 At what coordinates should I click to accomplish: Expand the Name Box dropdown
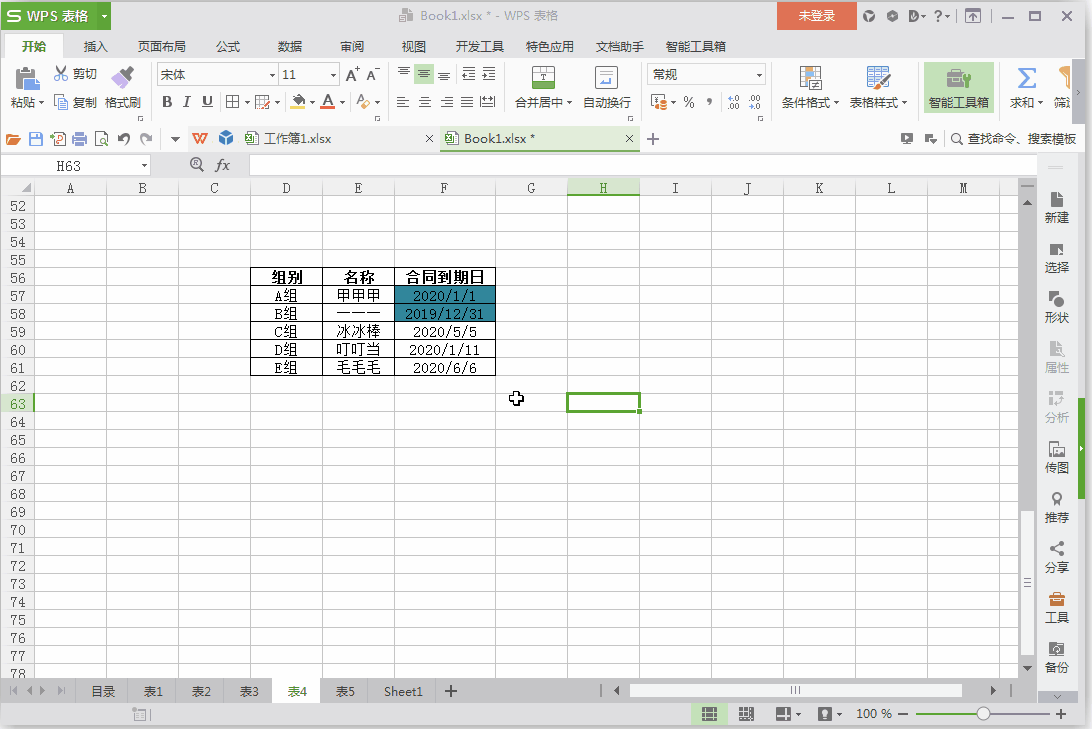click(144, 166)
